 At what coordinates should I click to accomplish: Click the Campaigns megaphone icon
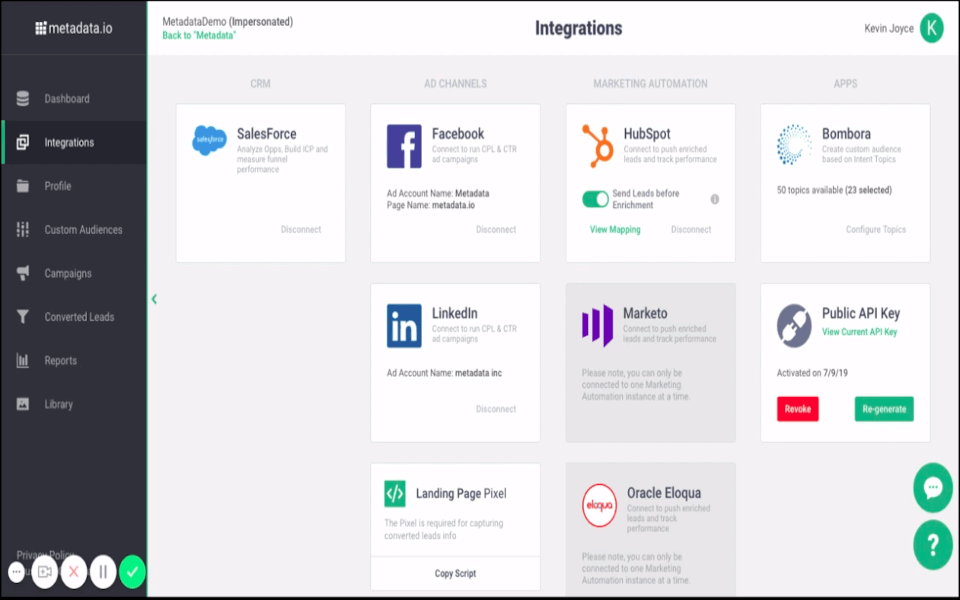click(x=23, y=273)
